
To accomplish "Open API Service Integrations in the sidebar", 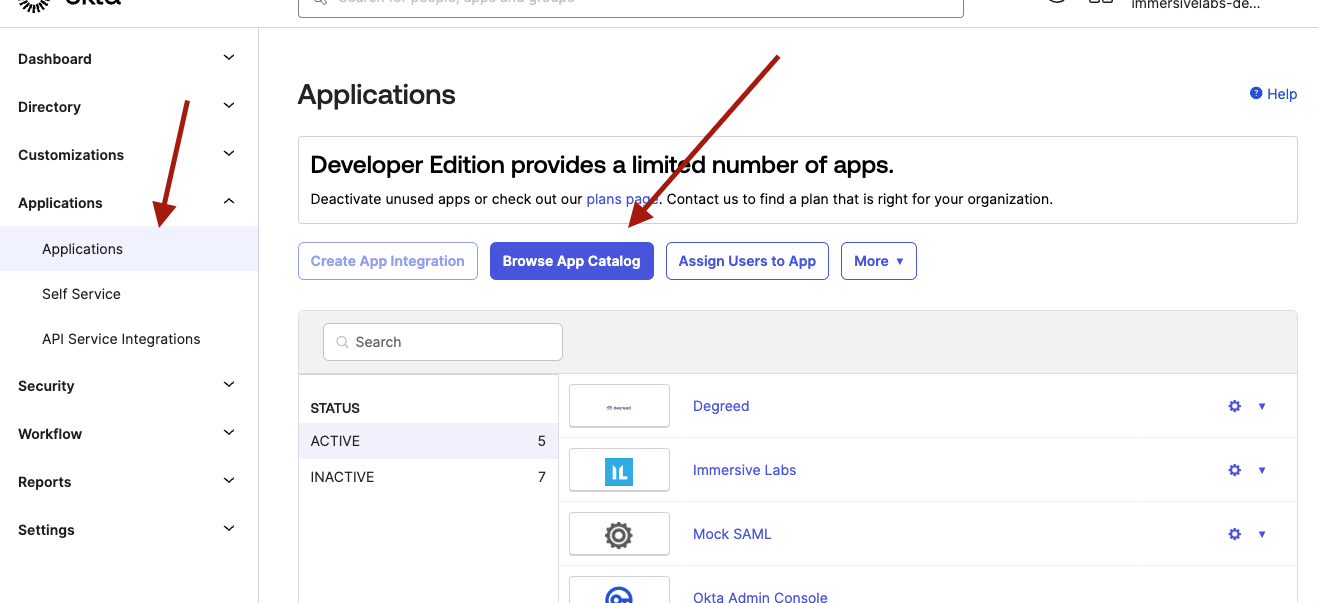I will [x=121, y=339].
